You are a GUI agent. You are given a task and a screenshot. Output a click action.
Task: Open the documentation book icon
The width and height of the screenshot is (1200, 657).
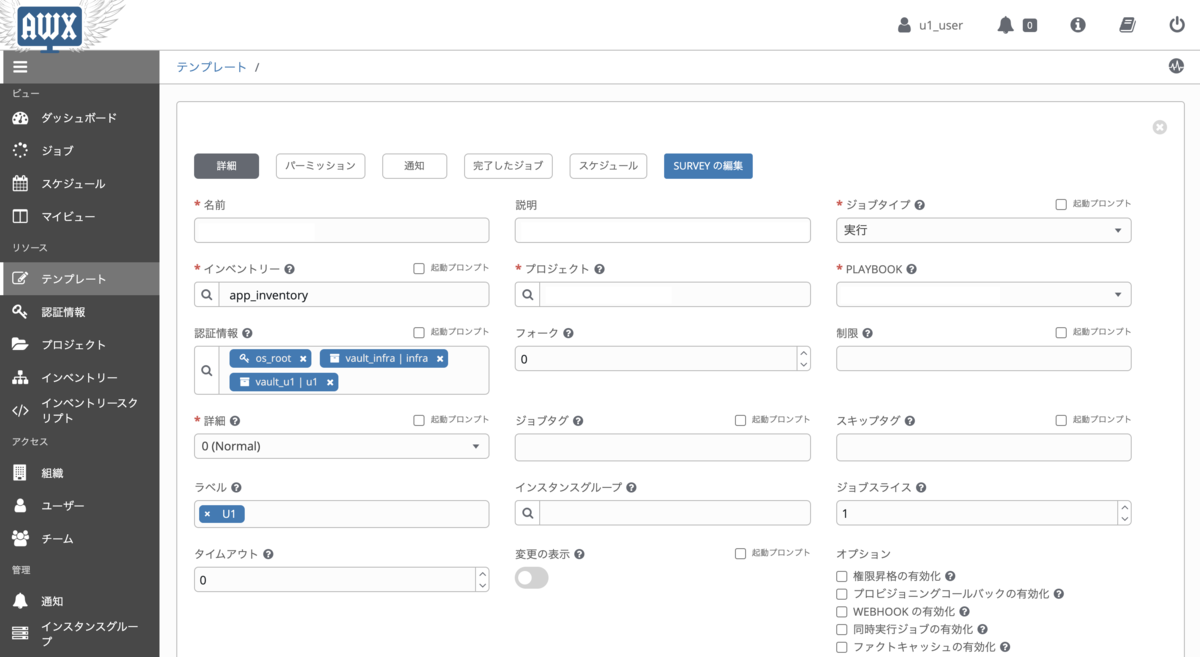[x=1127, y=25]
